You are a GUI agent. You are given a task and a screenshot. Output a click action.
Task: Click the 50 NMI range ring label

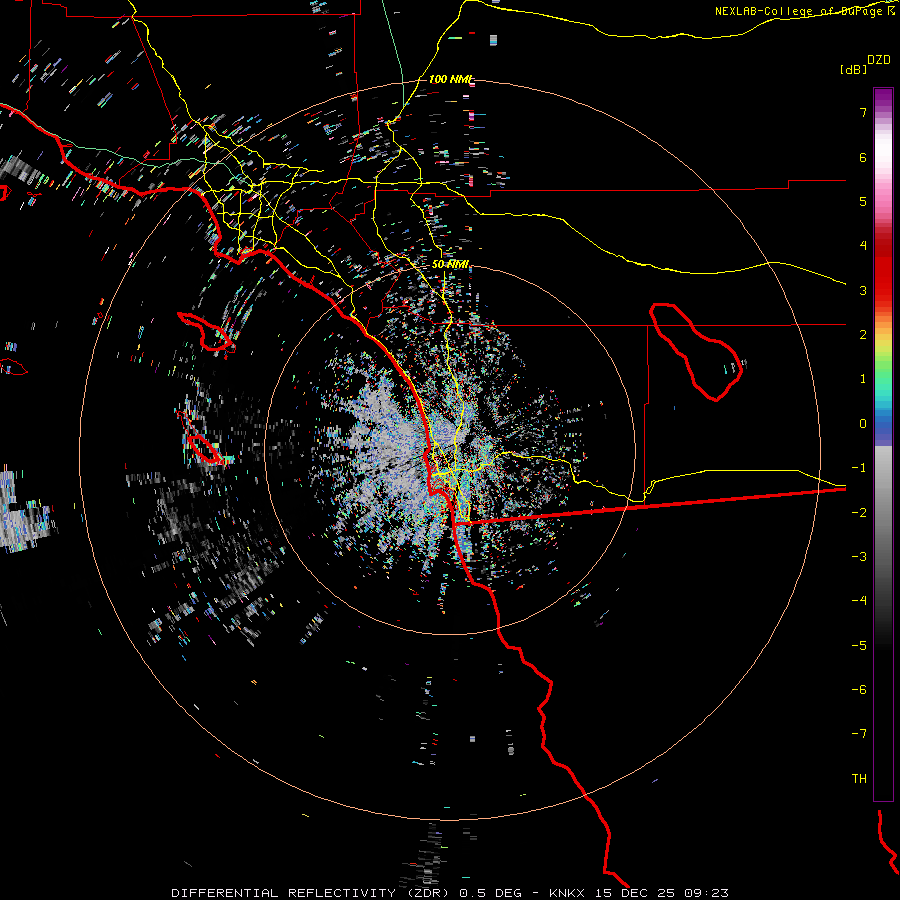point(451,264)
